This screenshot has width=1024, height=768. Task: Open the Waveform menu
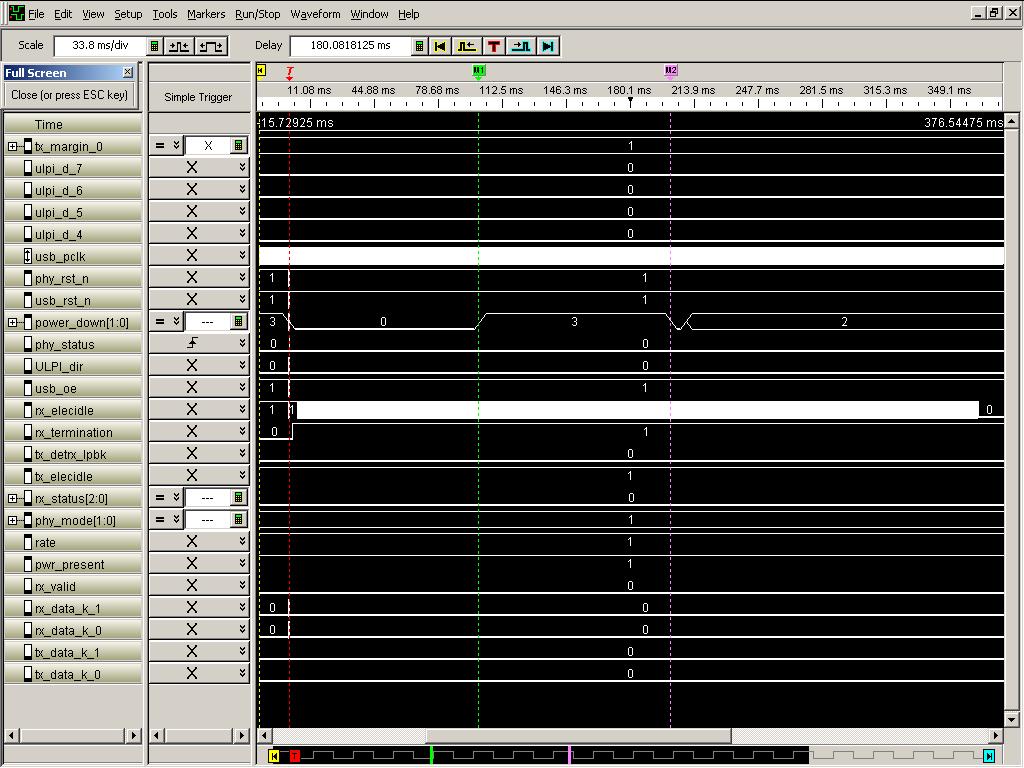(x=315, y=14)
